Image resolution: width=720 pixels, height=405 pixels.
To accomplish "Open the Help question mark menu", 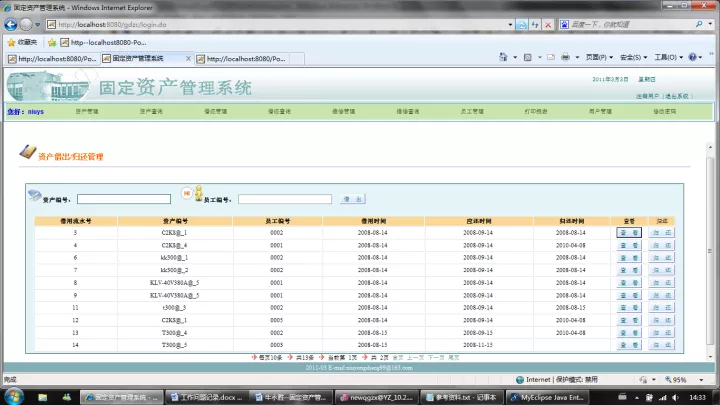I will pos(695,57).
